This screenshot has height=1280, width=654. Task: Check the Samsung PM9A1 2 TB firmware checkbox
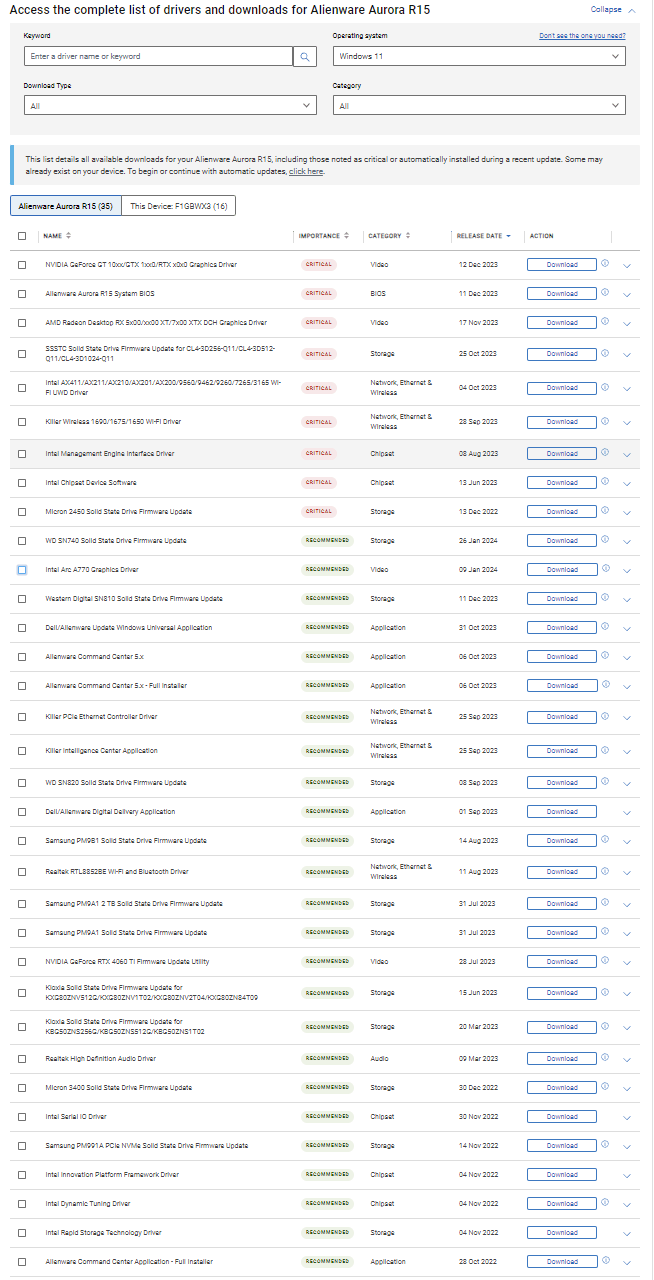(x=22, y=903)
